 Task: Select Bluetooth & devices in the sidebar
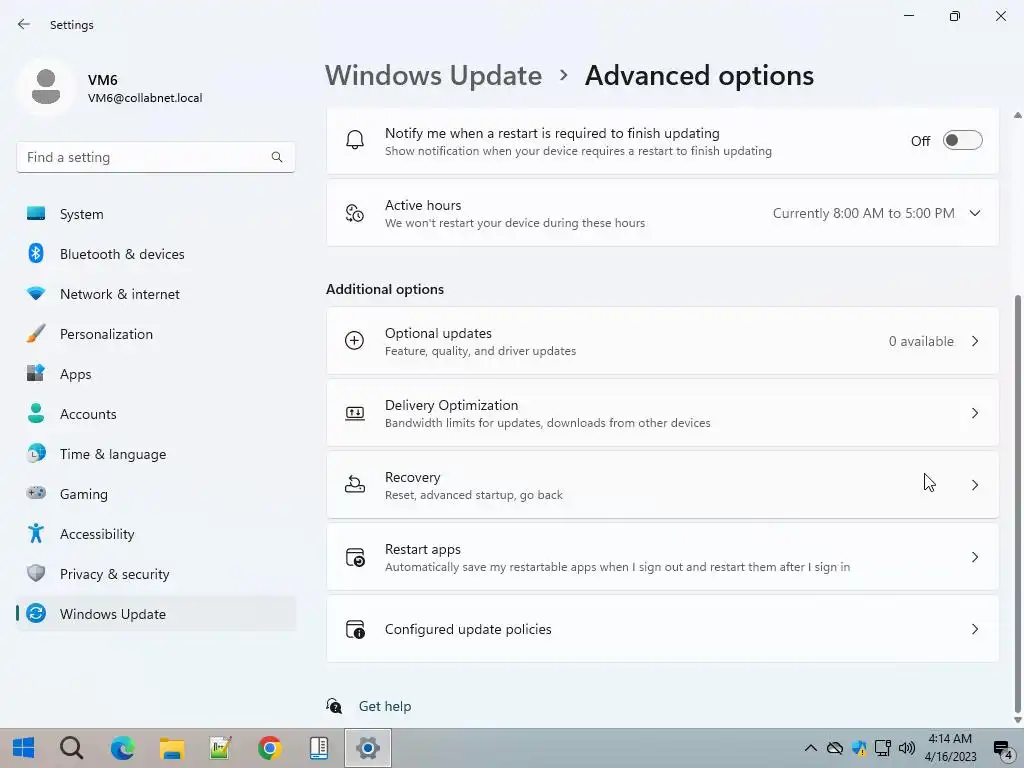tap(155, 253)
